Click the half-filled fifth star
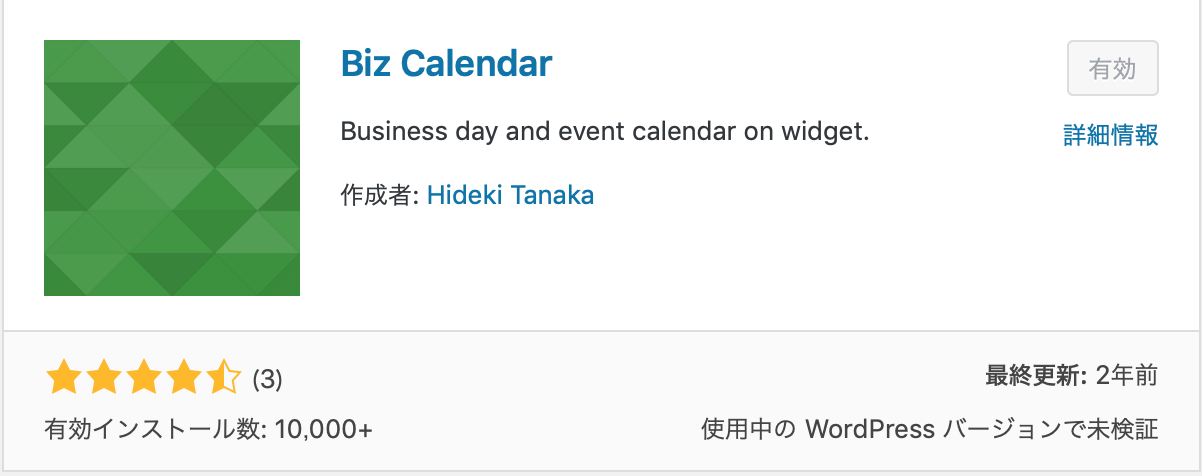The image size is (1202, 476). point(223,379)
